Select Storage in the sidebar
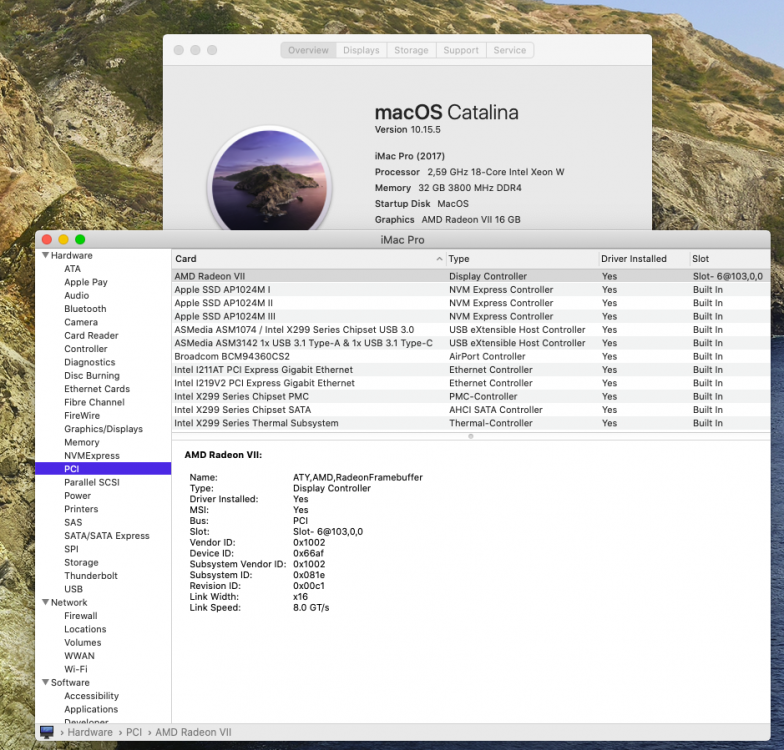The image size is (784, 750). 81,562
